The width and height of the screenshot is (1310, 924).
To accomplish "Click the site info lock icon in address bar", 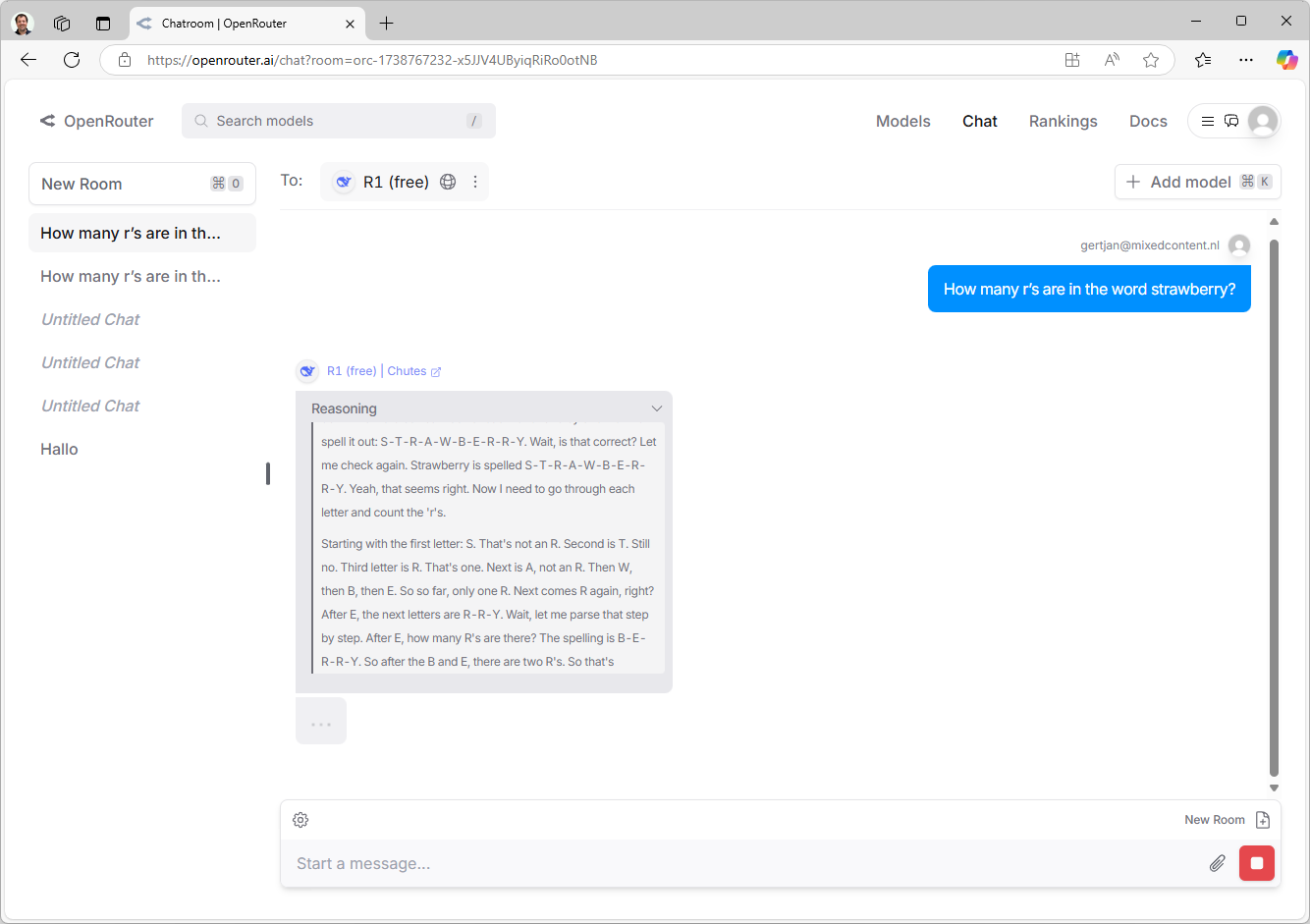I will click(x=125, y=60).
